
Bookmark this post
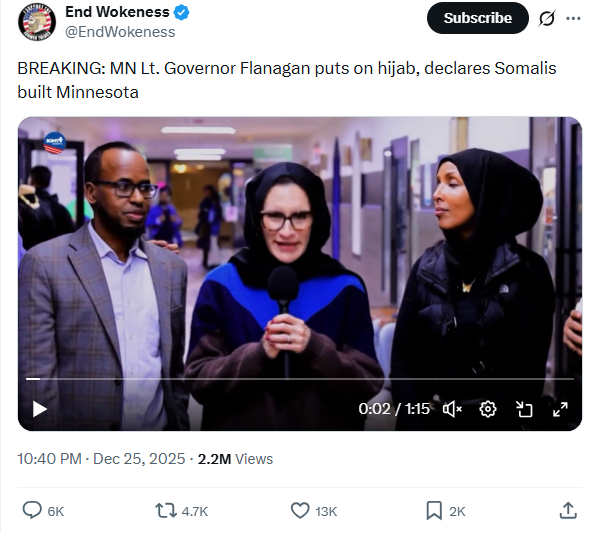[434, 511]
